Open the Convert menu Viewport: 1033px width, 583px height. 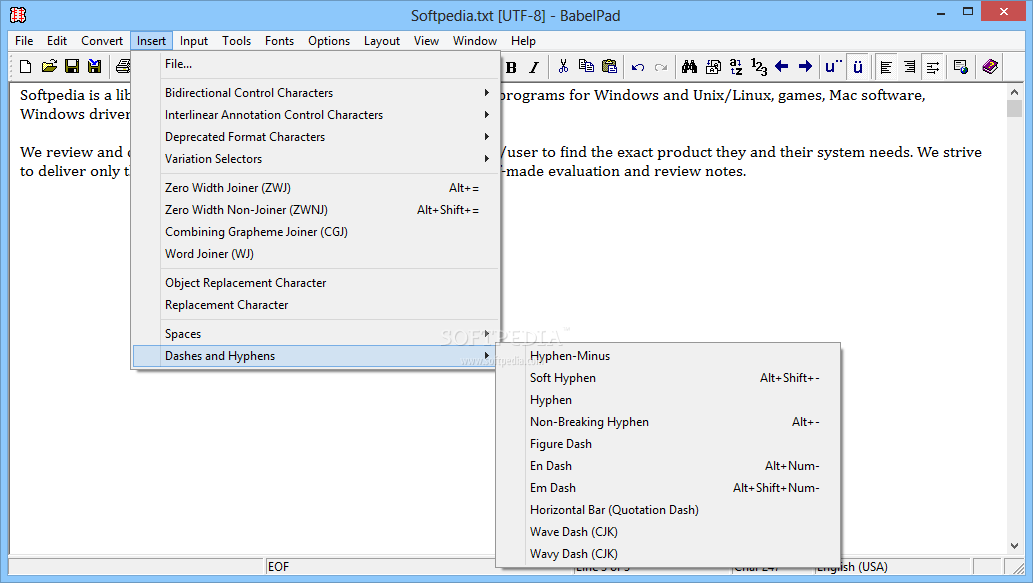tap(101, 41)
